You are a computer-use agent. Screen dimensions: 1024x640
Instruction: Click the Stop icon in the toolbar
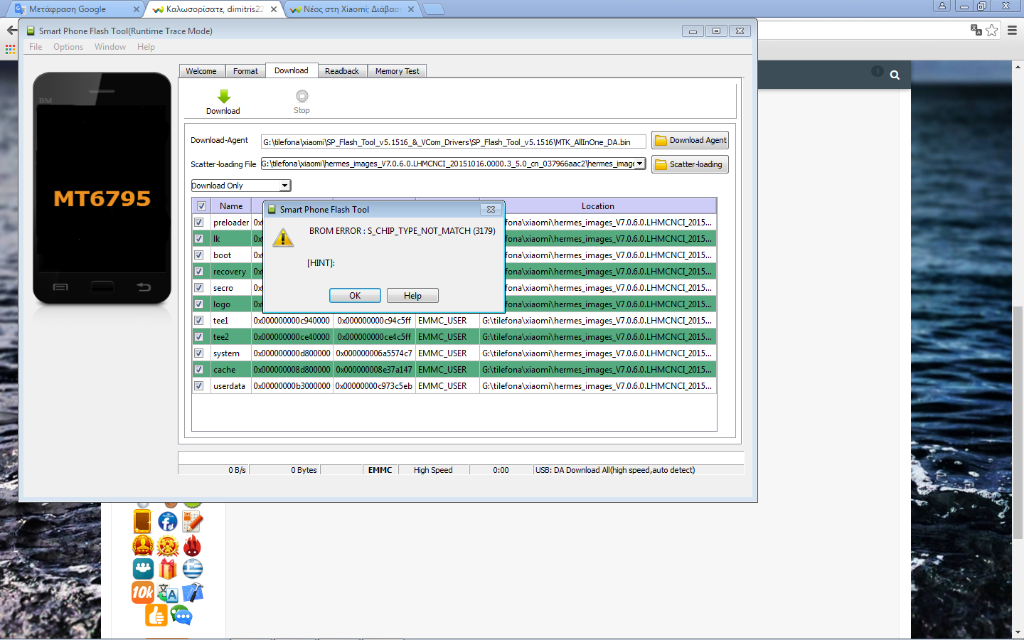tap(301, 96)
